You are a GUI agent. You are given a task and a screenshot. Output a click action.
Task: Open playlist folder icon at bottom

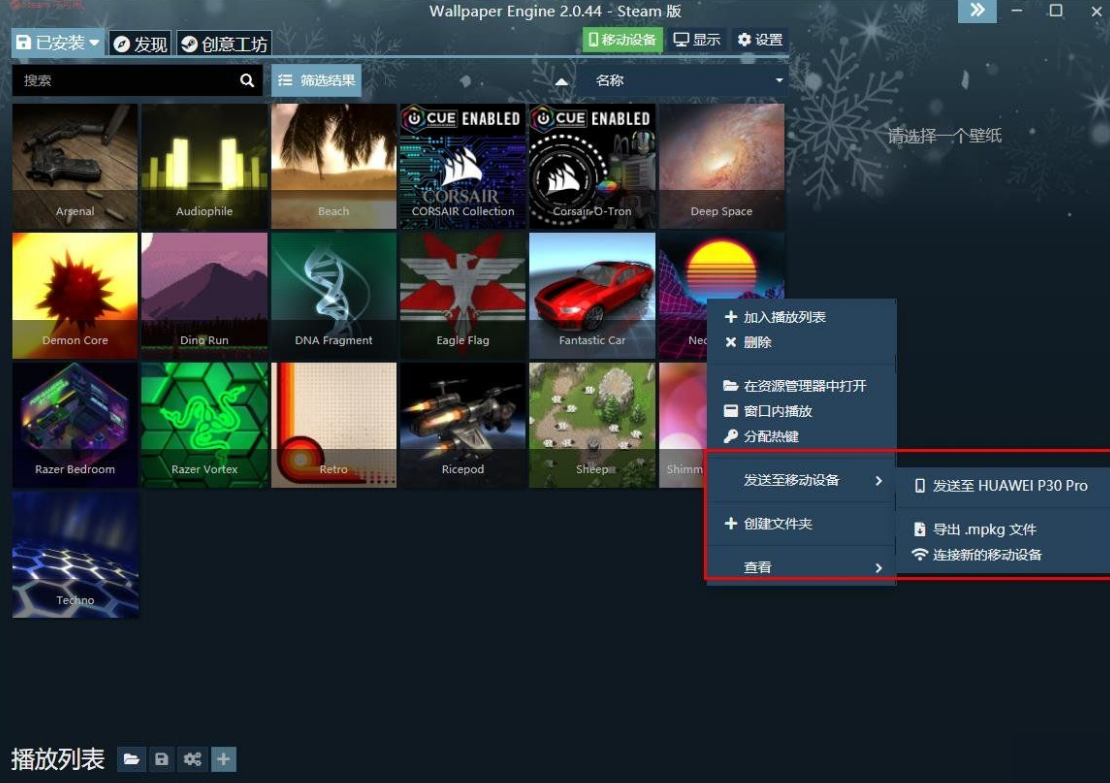[x=131, y=759]
